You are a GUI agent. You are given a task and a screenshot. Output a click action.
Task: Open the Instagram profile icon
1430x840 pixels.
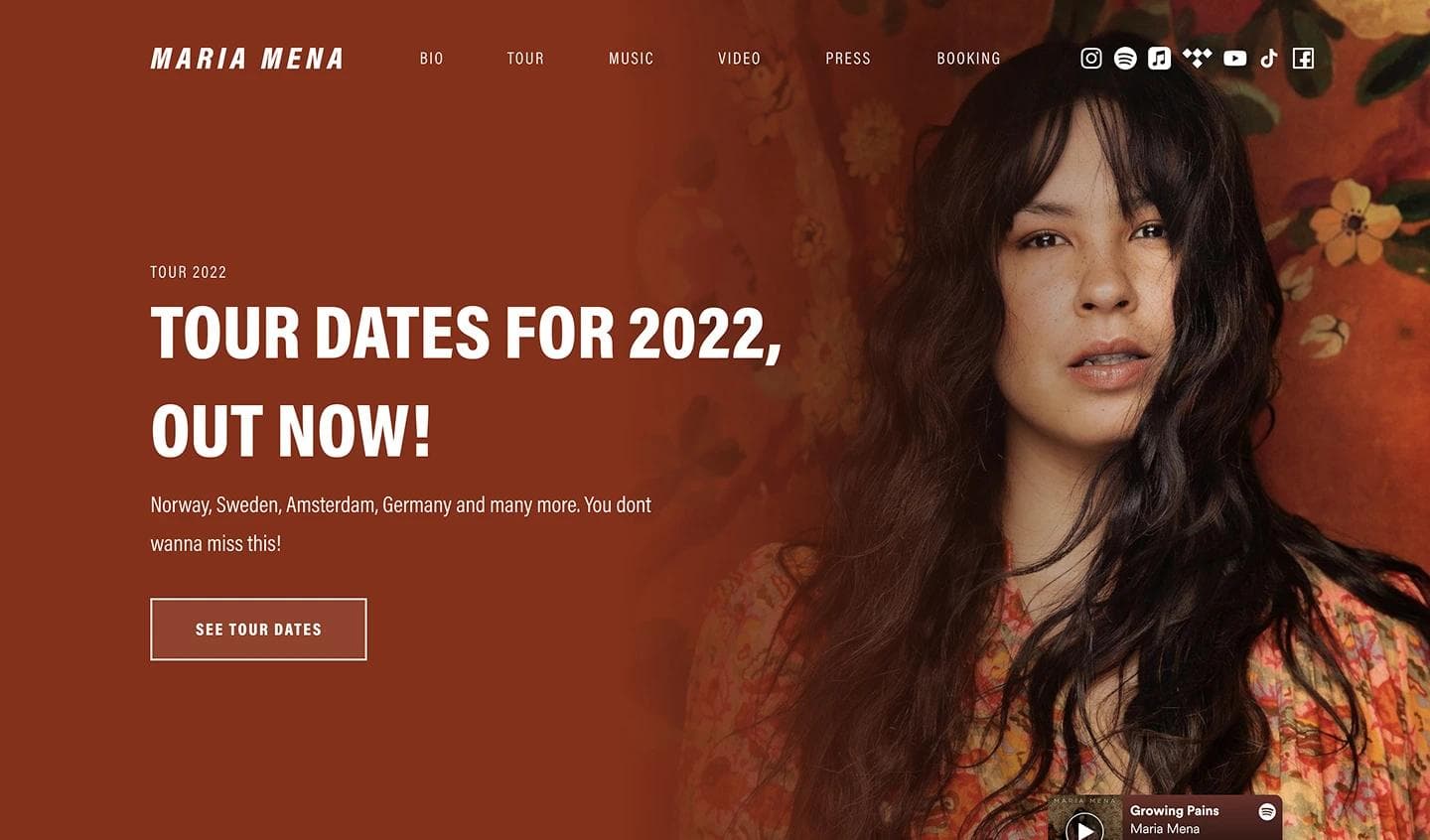[x=1091, y=59]
